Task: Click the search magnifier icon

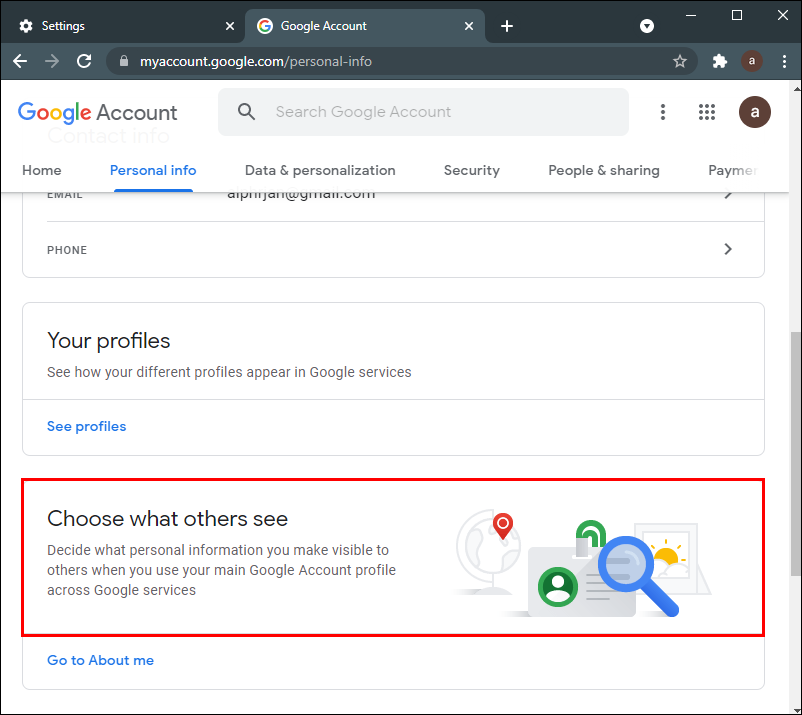Action: pos(247,112)
